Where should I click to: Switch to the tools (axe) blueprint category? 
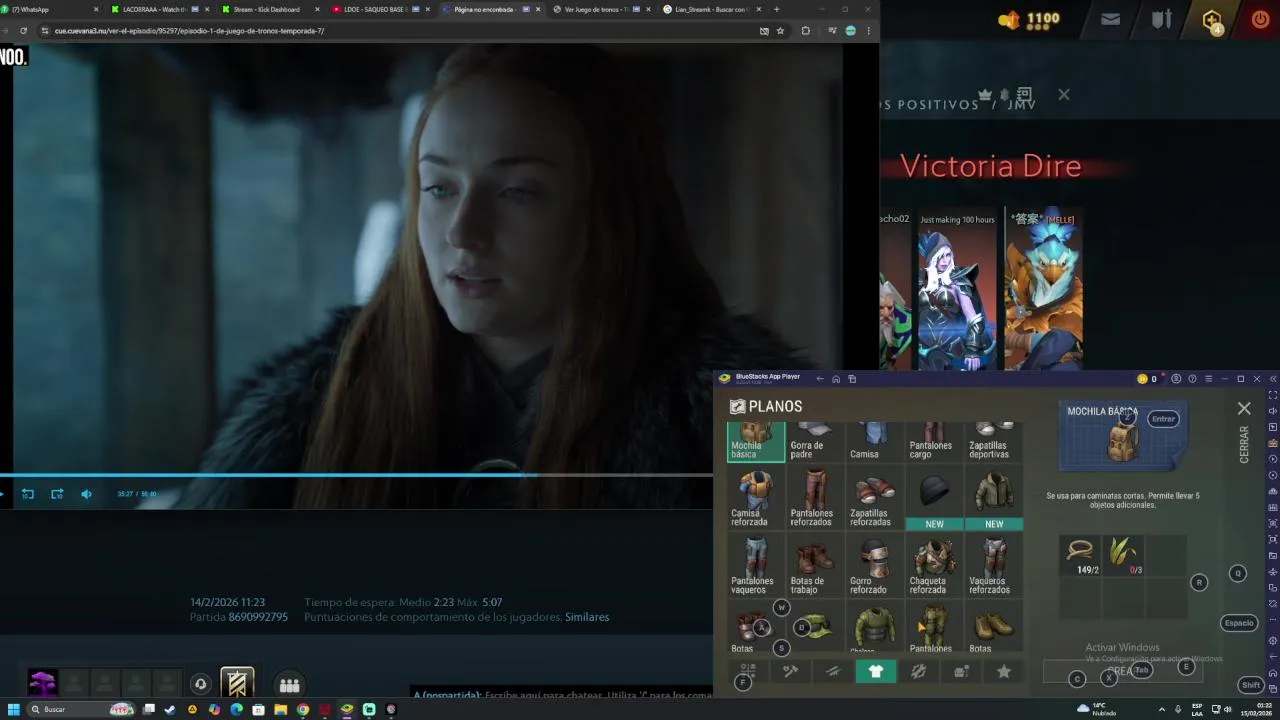[x=790, y=672]
